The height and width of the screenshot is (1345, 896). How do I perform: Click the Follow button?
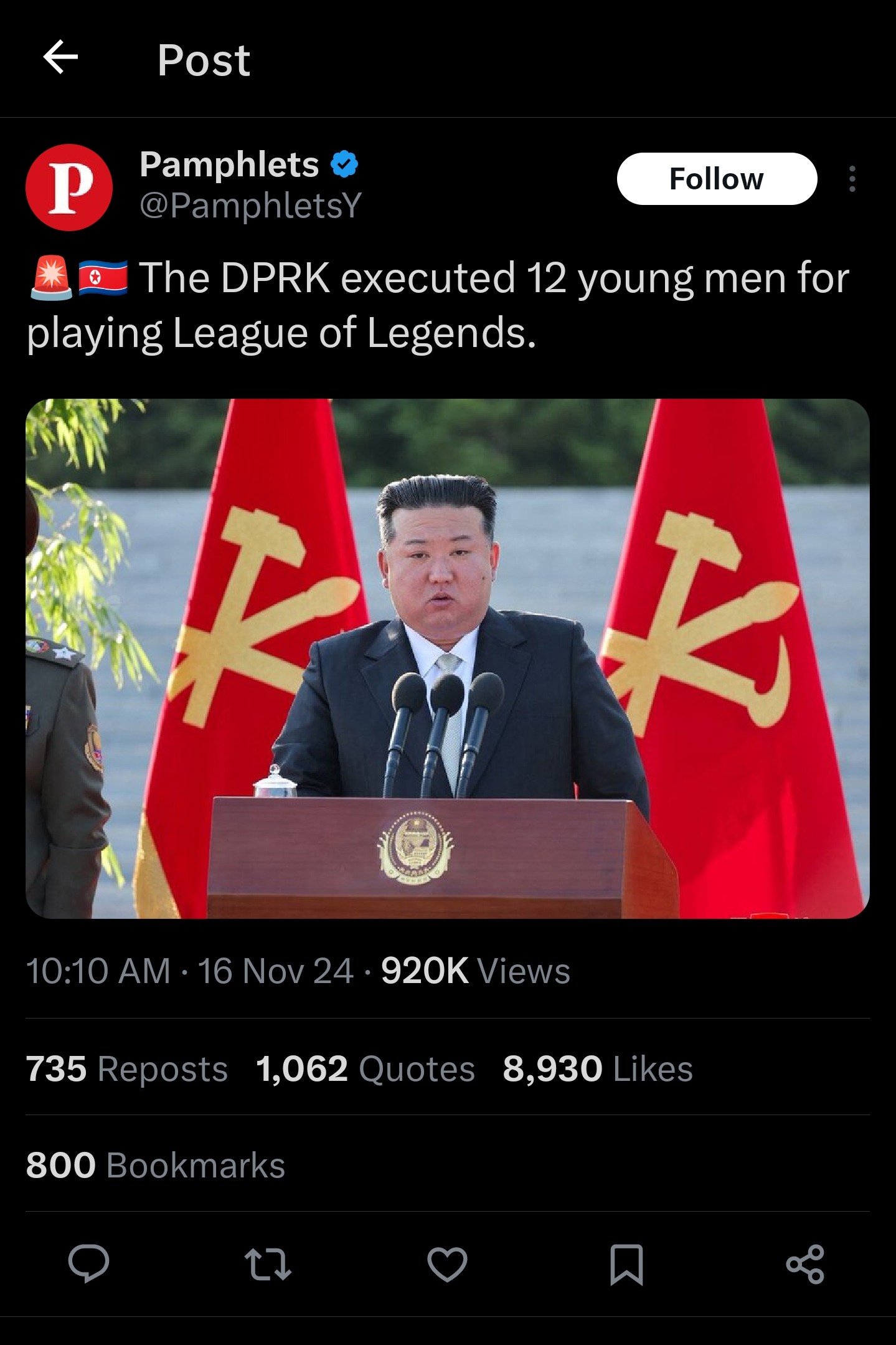point(717,179)
